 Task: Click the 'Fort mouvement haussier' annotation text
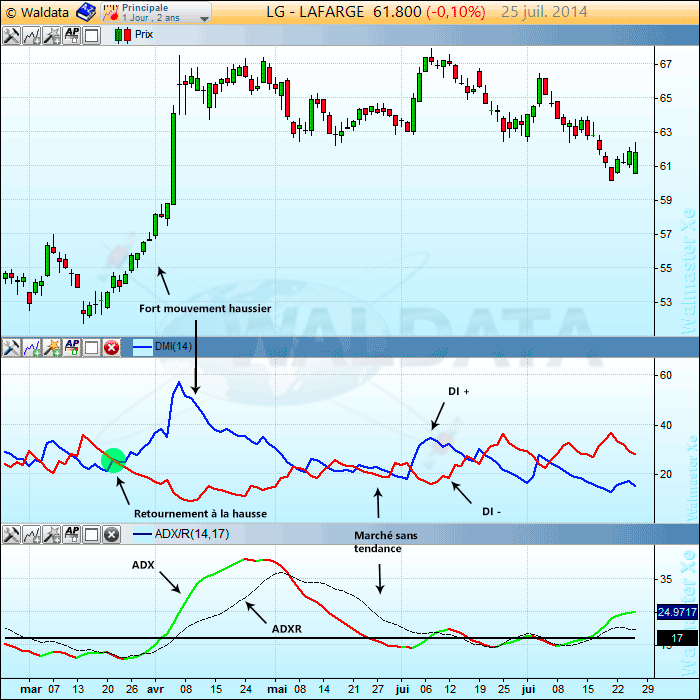[205, 308]
